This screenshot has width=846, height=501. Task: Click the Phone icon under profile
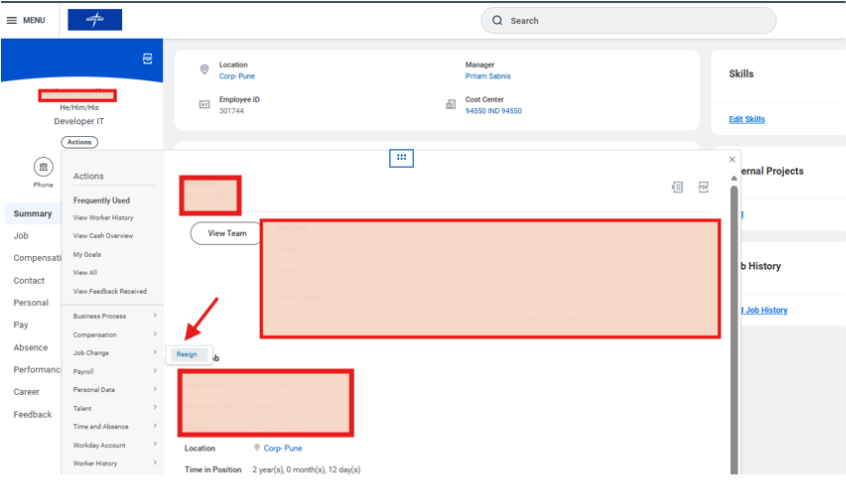(x=43, y=167)
